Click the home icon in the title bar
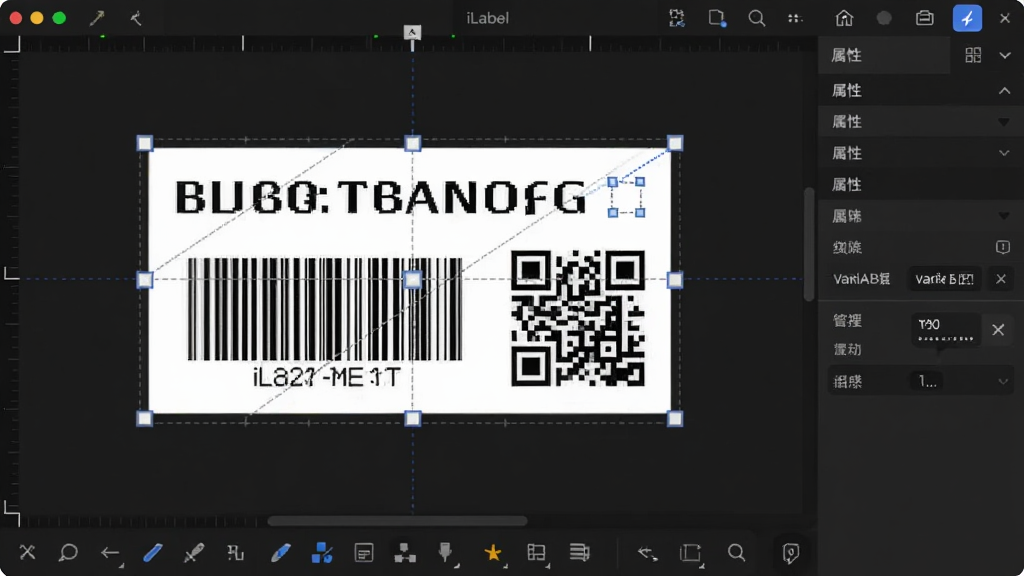The width and height of the screenshot is (1024, 576). [844, 18]
